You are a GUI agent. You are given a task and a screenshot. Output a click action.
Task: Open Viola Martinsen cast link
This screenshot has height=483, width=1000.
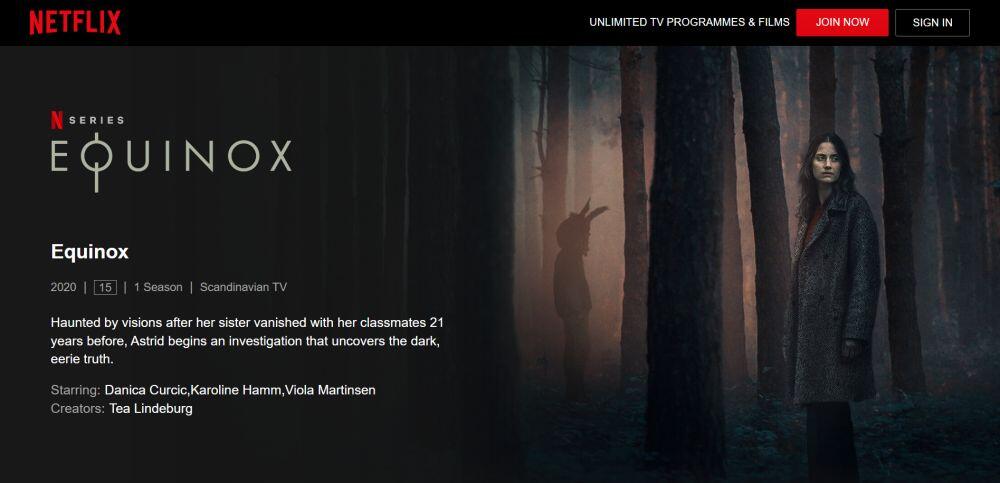pyautogui.click(x=330, y=390)
